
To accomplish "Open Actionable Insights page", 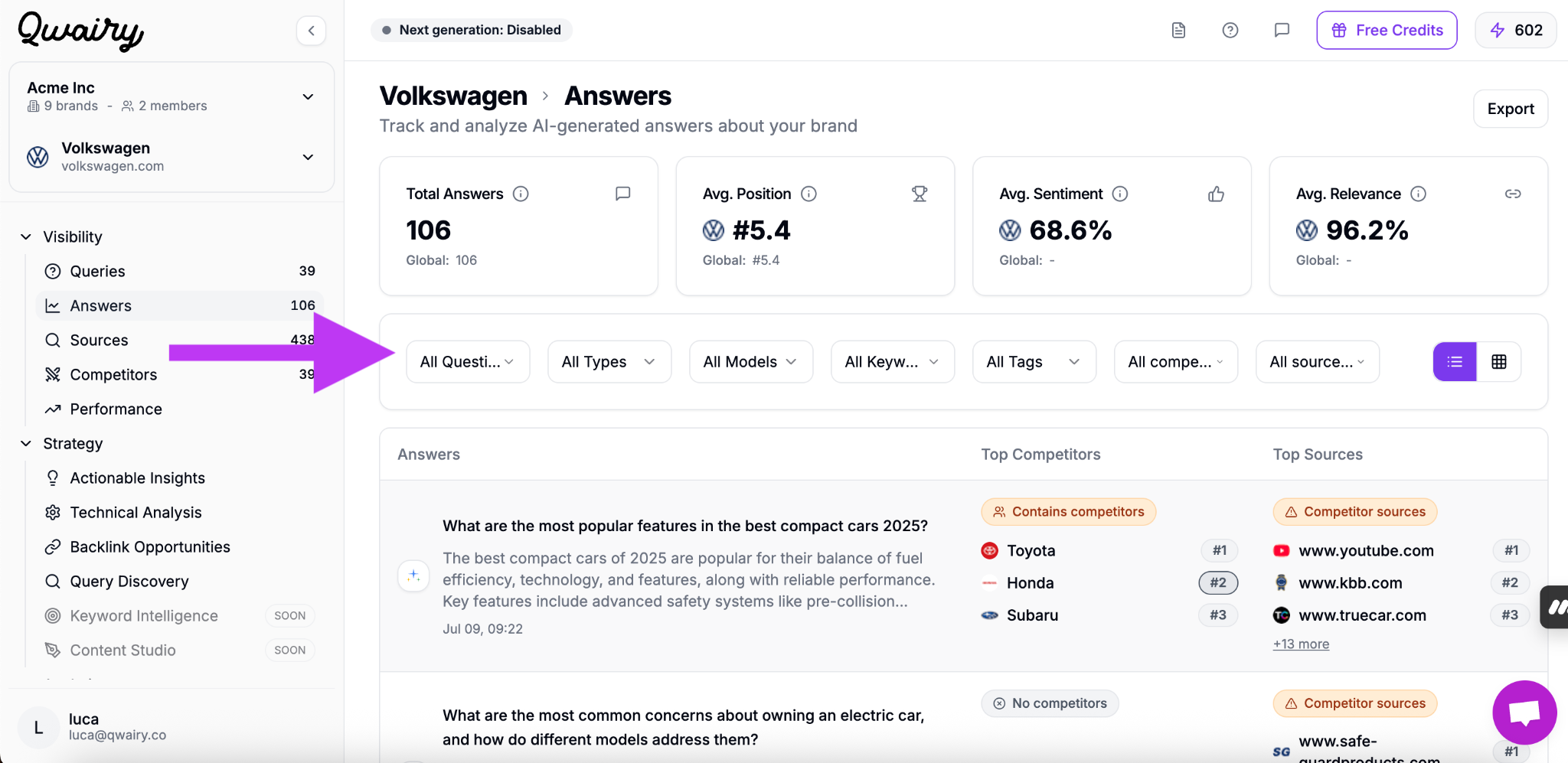I will pos(179,478).
